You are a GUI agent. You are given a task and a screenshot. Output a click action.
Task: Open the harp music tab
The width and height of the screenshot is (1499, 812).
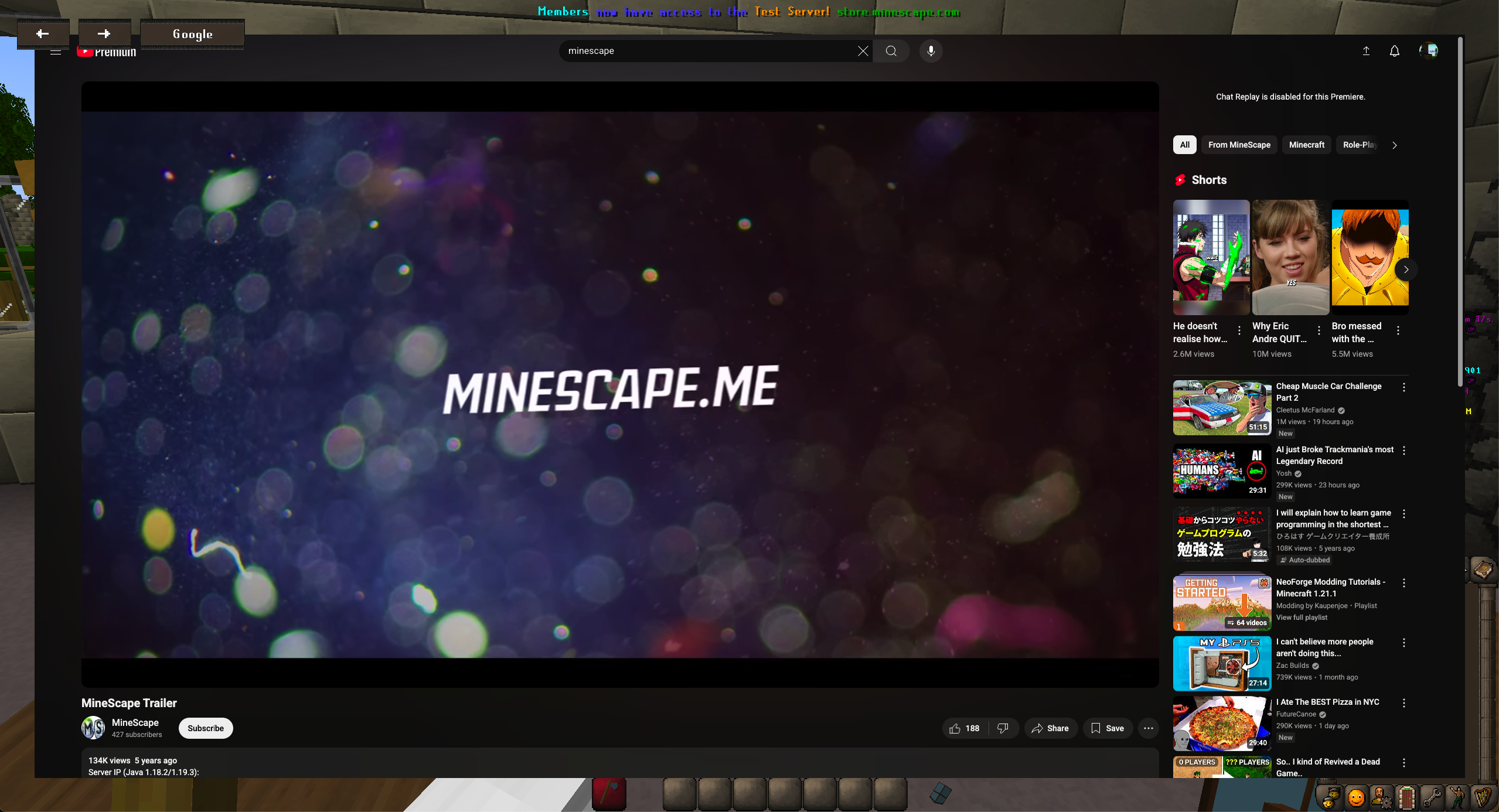[1482, 797]
